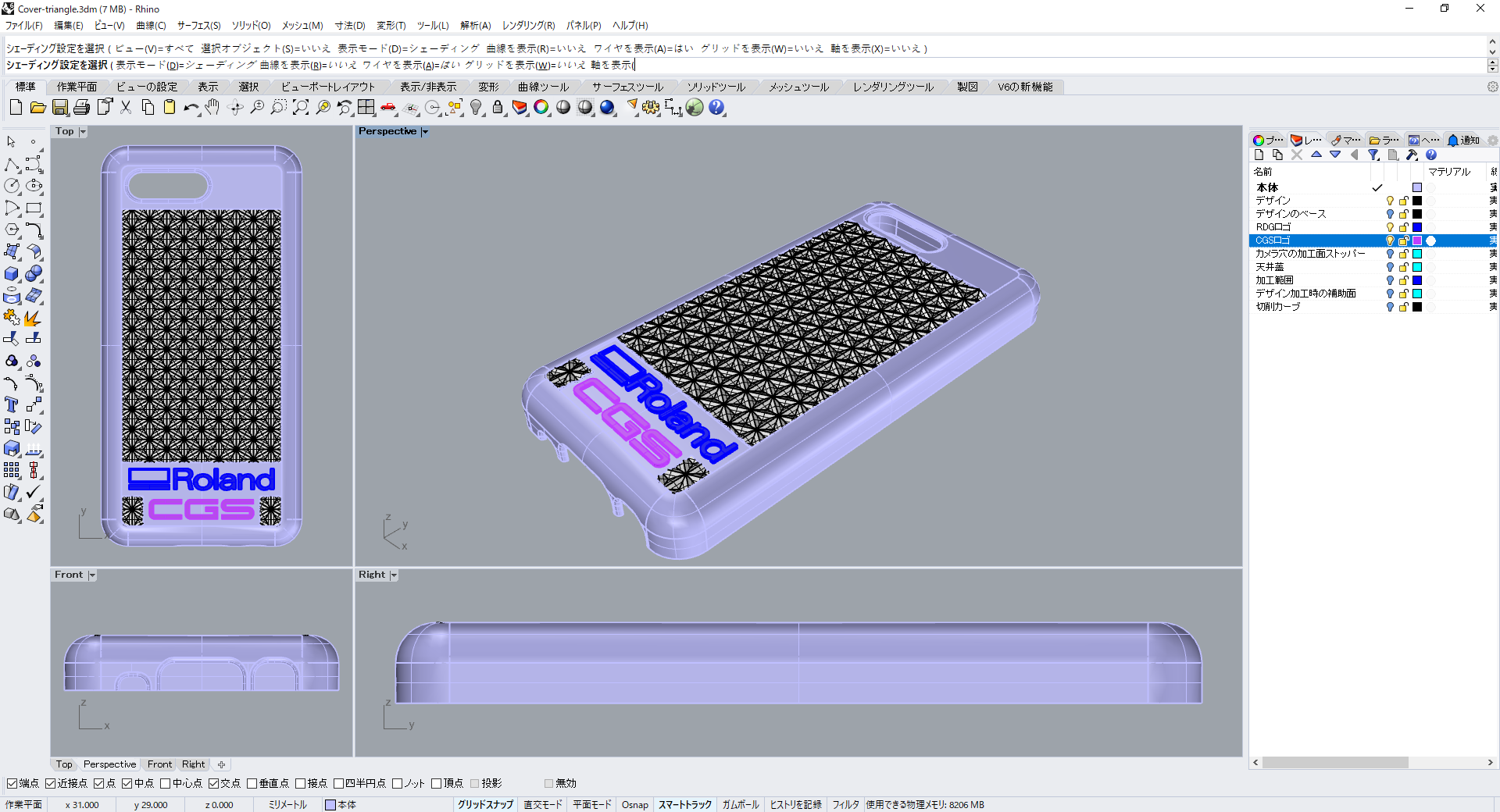Toggle Osnap button in status bar
The width and height of the screenshot is (1500, 812).
point(635,805)
